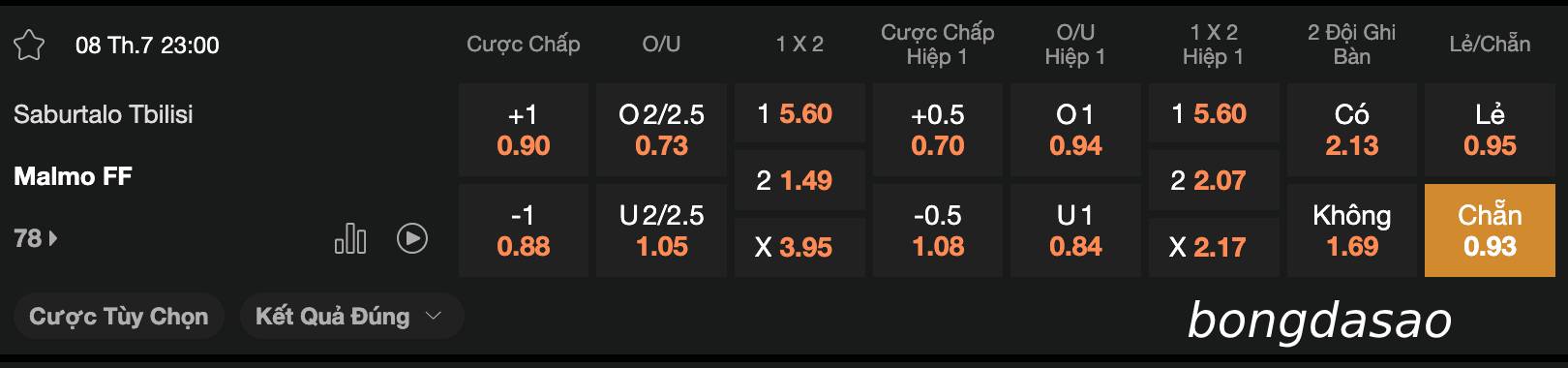Click Cược Tùy Chọn button
The height and width of the screenshot is (368, 1568).
(119, 317)
